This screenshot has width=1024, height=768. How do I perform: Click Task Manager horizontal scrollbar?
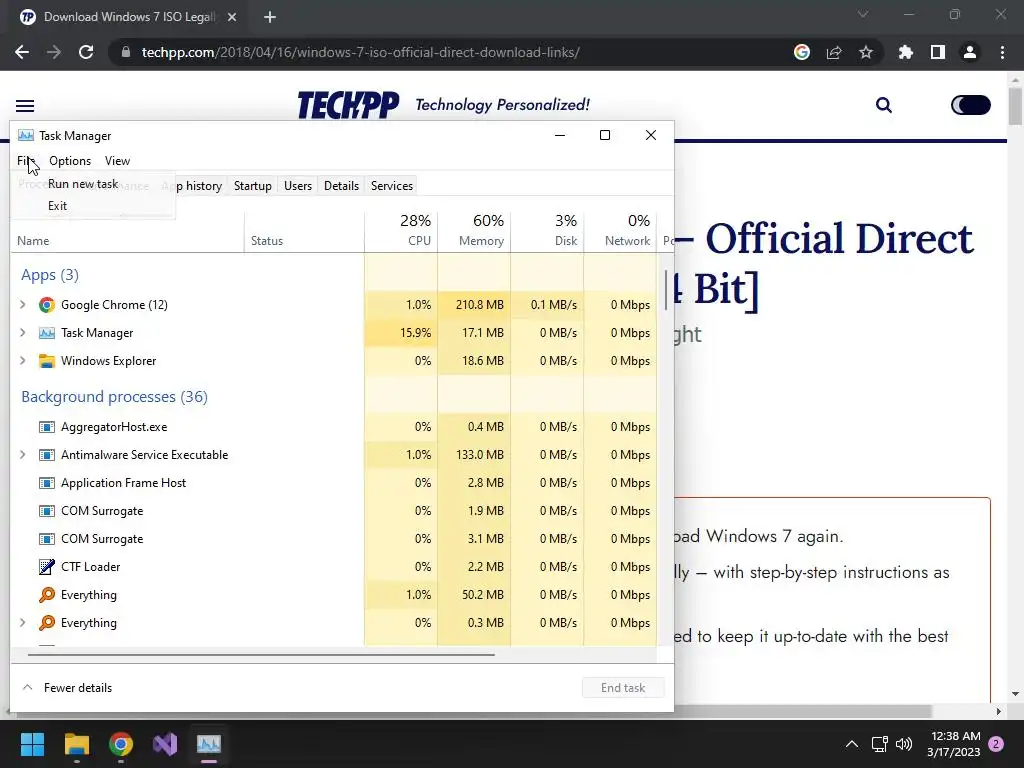261,654
